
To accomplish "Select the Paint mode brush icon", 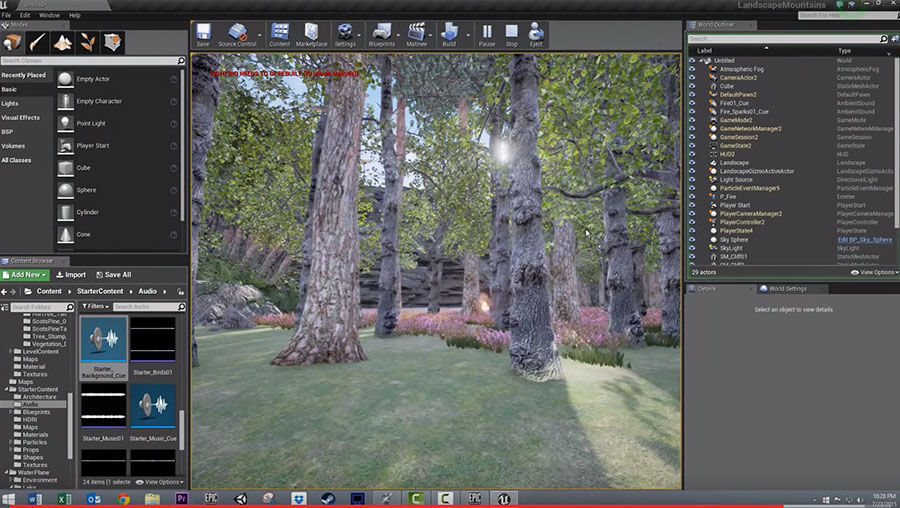I will pos(37,42).
